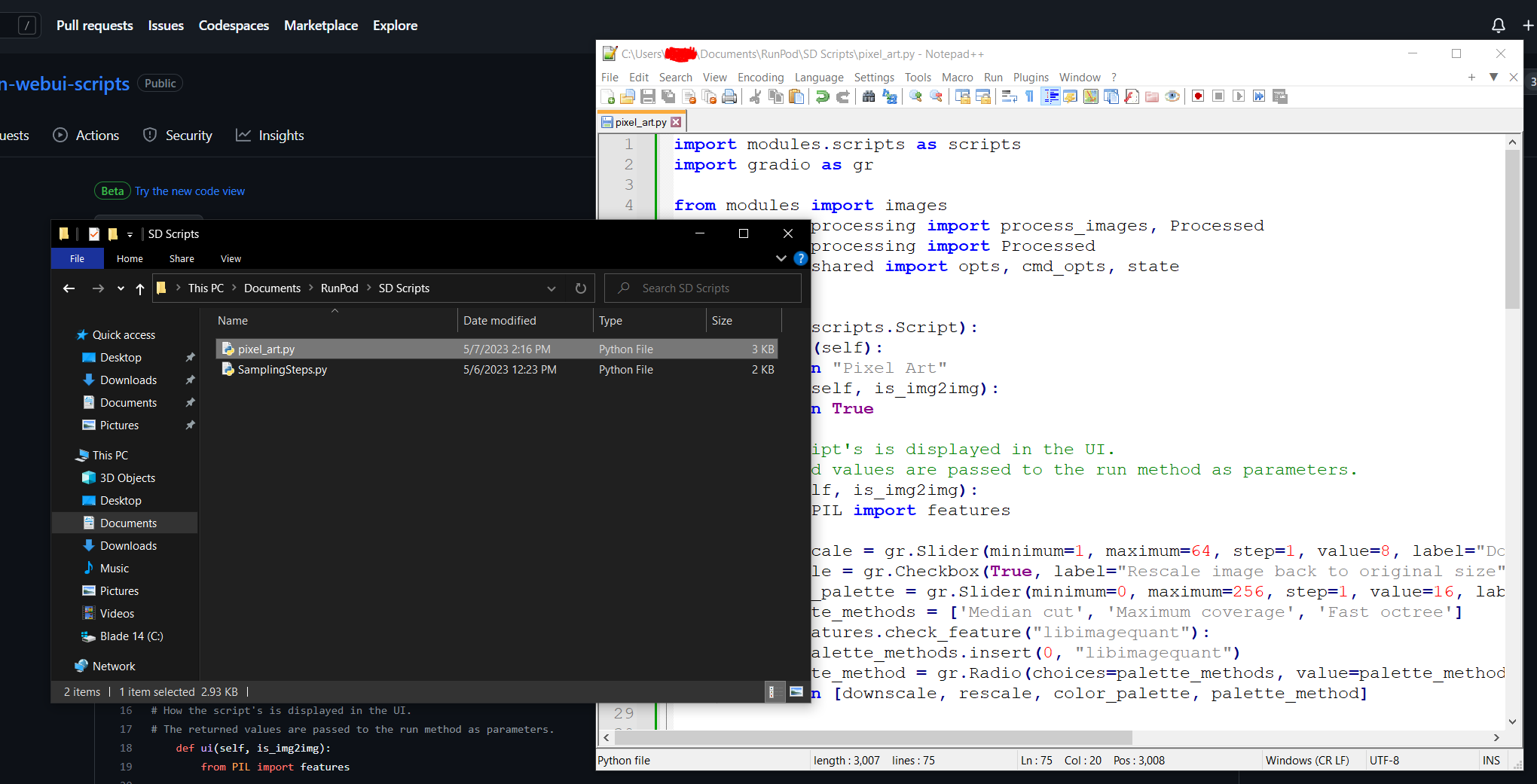Click the Save icon in Notepad++ toolbar
This screenshot has width=1537, height=784.
click(647, 96)
